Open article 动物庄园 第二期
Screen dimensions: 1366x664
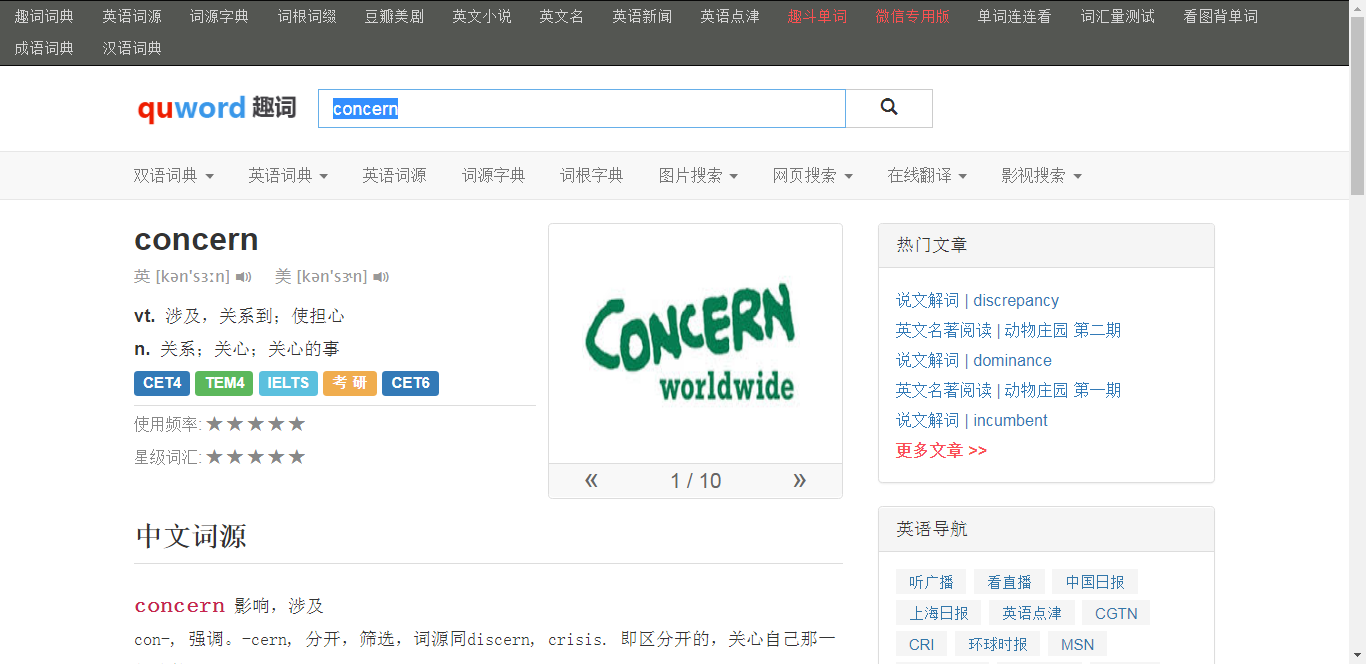pyautogui.click(x=1062, y=330)
